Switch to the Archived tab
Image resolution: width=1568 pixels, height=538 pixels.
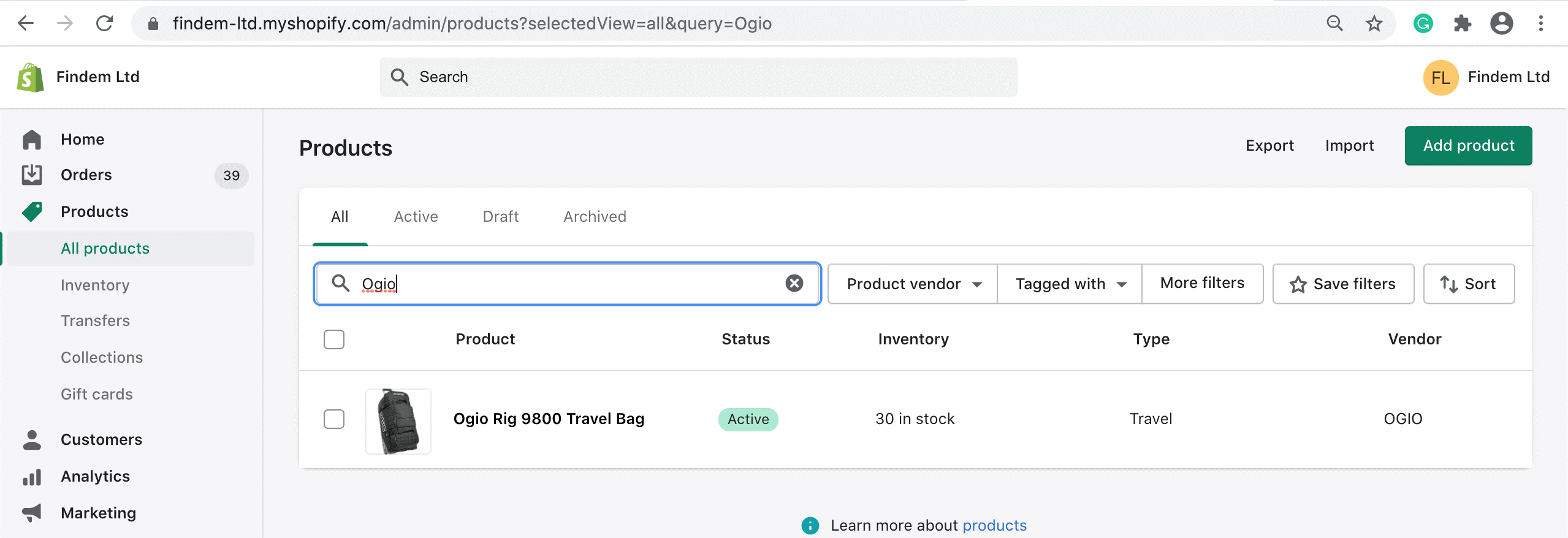[595, 217]
